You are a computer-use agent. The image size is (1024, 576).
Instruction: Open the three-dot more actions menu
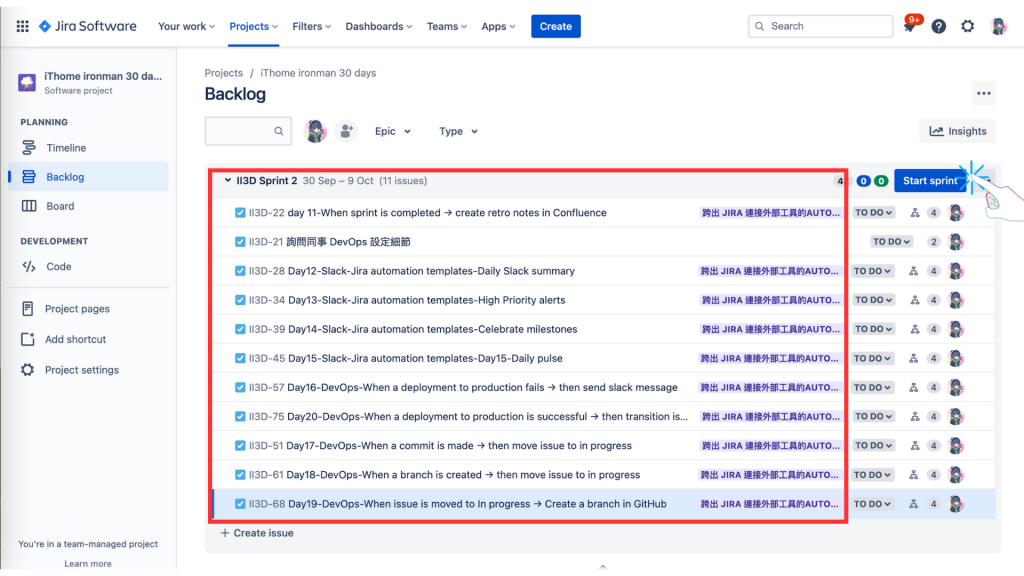[x=984, y=93]
